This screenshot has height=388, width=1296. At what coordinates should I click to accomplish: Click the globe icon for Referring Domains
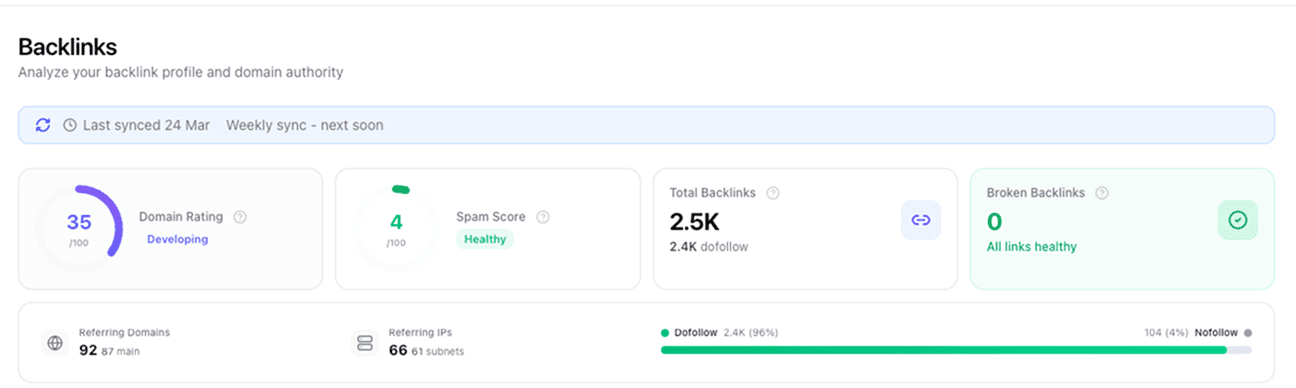click(x=55, y=343)
